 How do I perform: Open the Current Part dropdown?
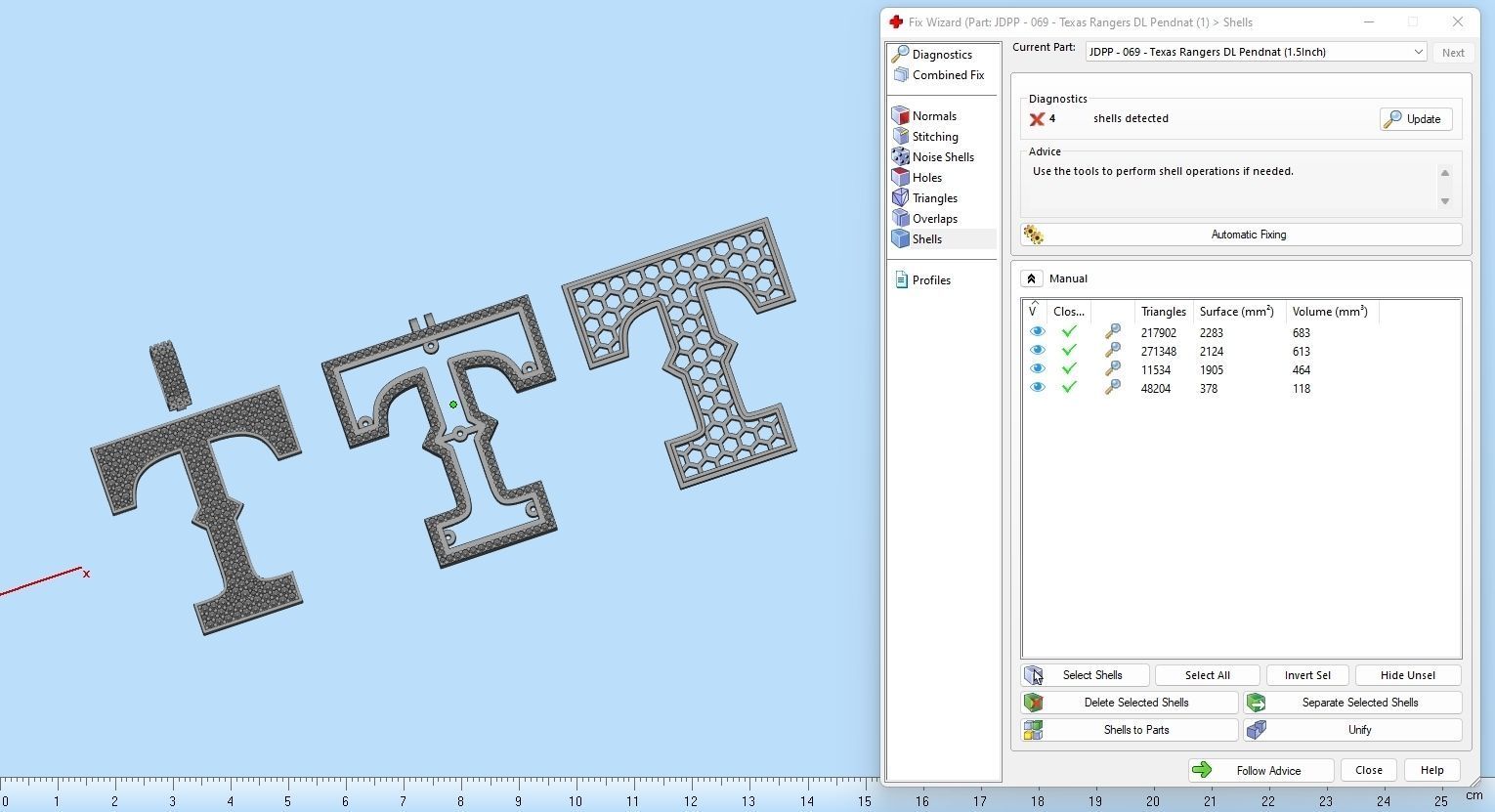(x=1256, y=52)
